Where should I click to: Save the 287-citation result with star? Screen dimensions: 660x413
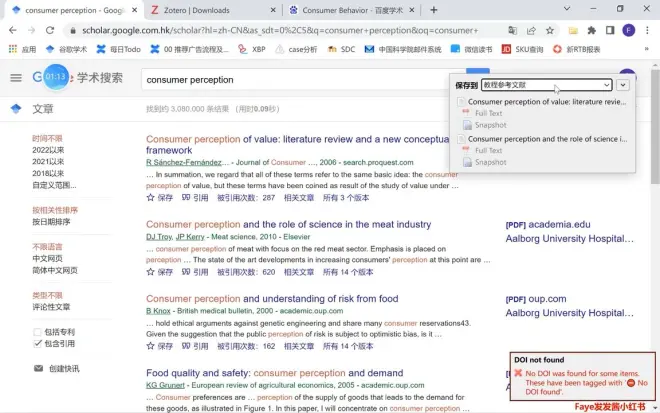160,198
